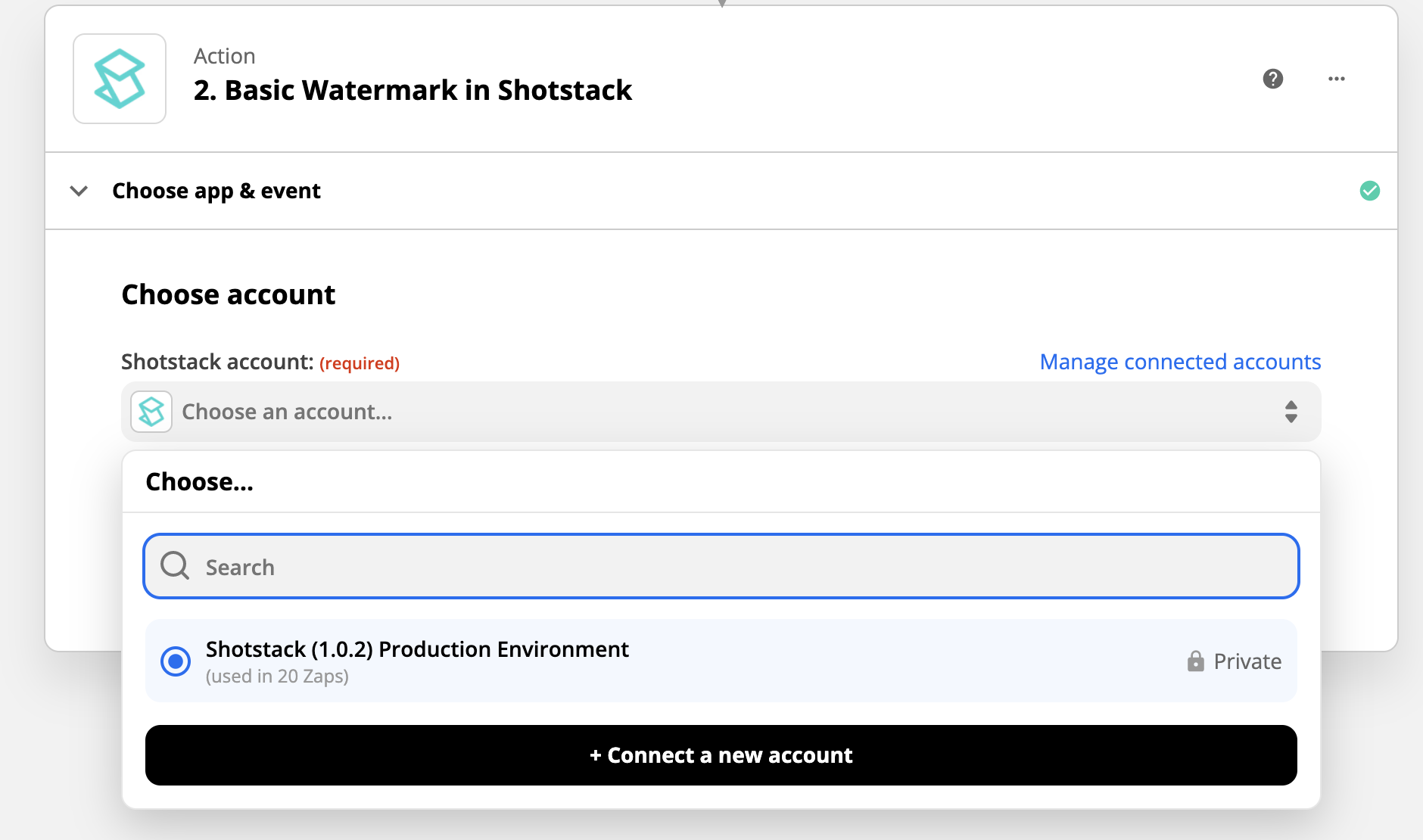This screenshot has height=840, width=1423.
Task: Click the used in 20 Zaps text
Action: tap(277, 677)
